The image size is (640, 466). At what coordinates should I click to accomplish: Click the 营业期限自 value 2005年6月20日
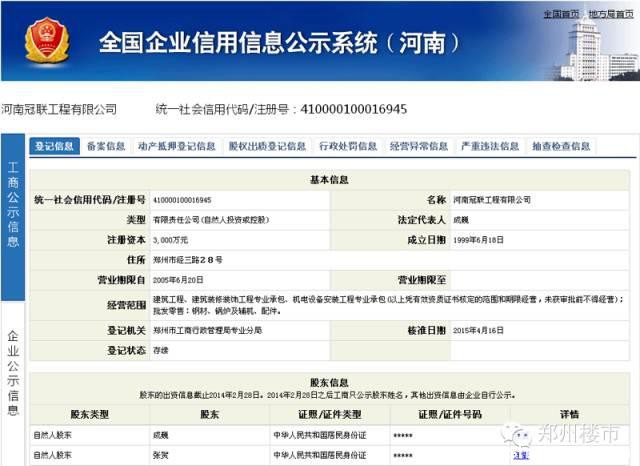pos(178,280)
